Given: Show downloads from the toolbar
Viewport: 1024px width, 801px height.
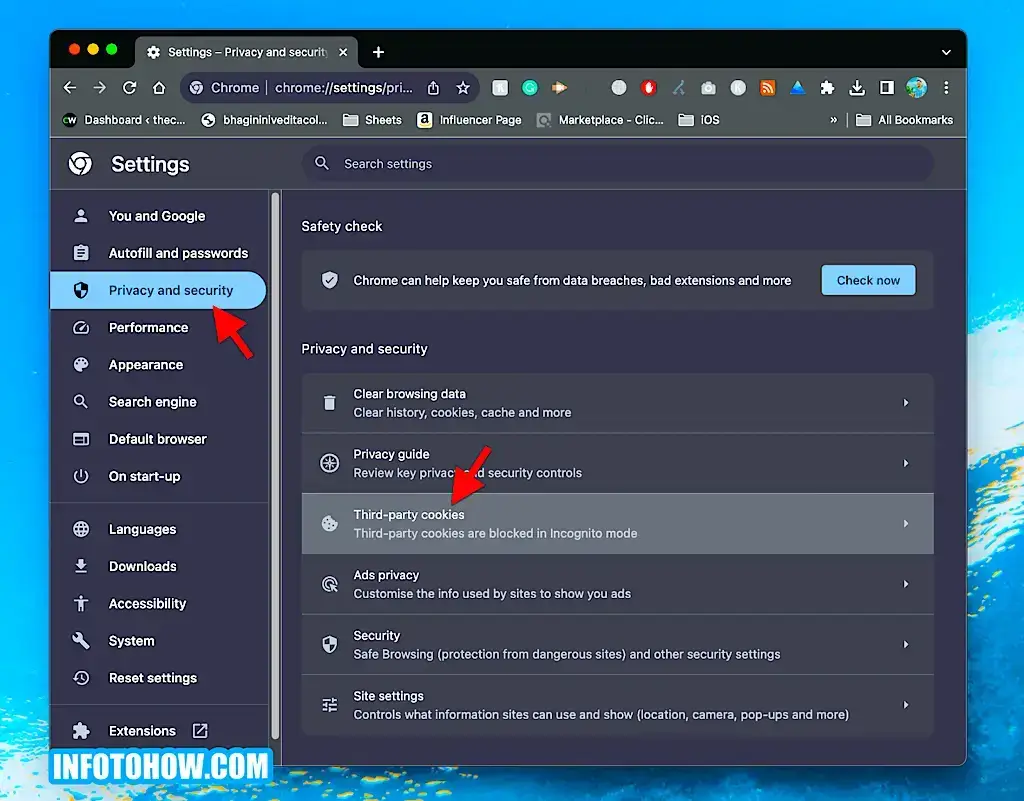Looking at the screenshot, I should pyautogui.click(x=857, y=87).
